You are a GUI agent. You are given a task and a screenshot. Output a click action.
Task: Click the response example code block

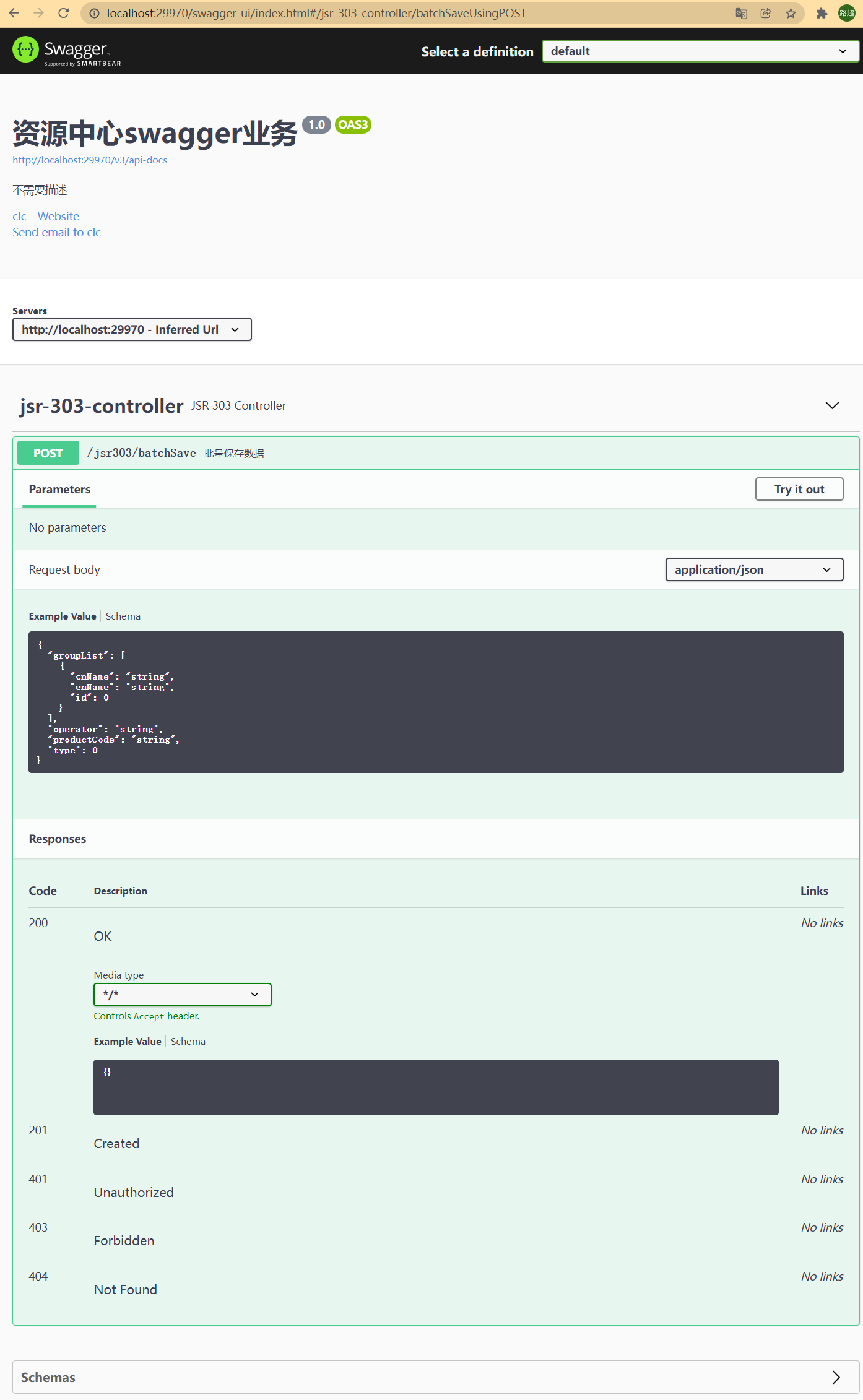pos(436,1087)
